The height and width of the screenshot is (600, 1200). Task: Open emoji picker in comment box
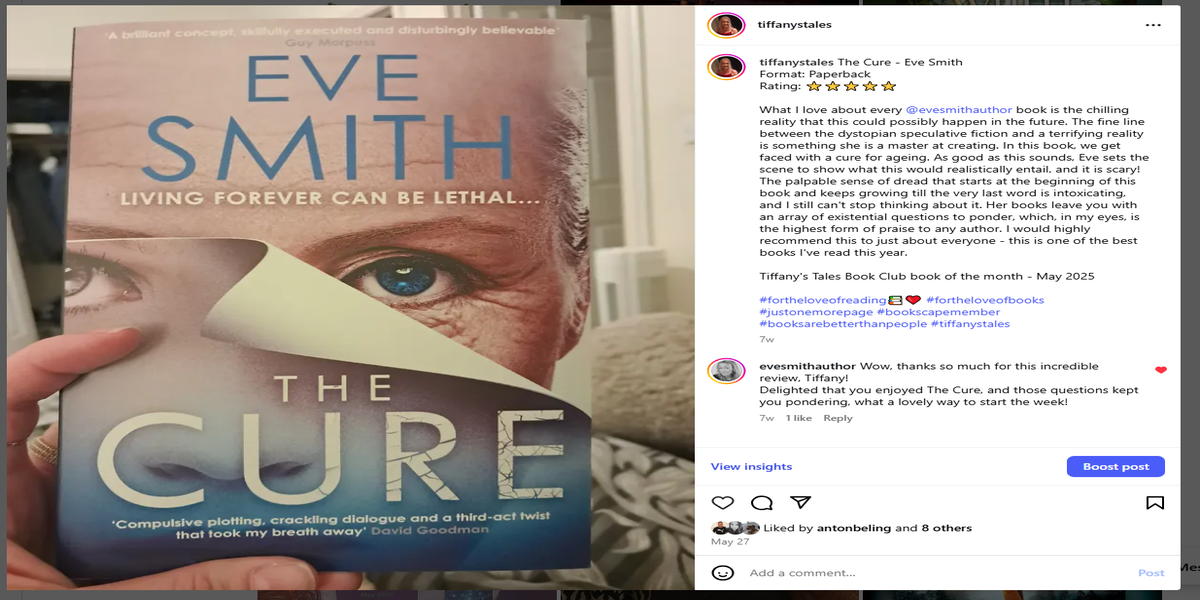(x=722, y=573)
